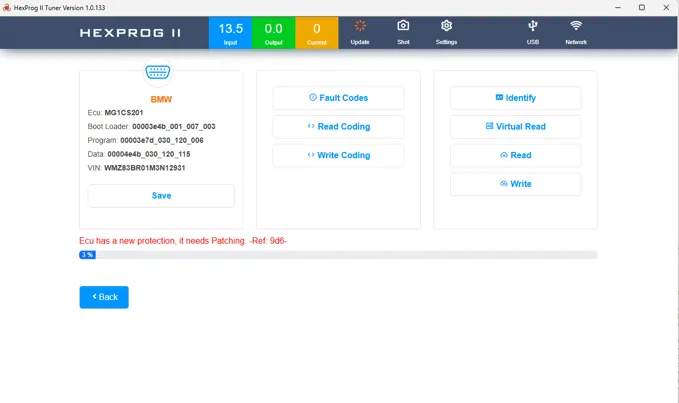Click the Identify button
679x403 pixels.
[515, 98]
